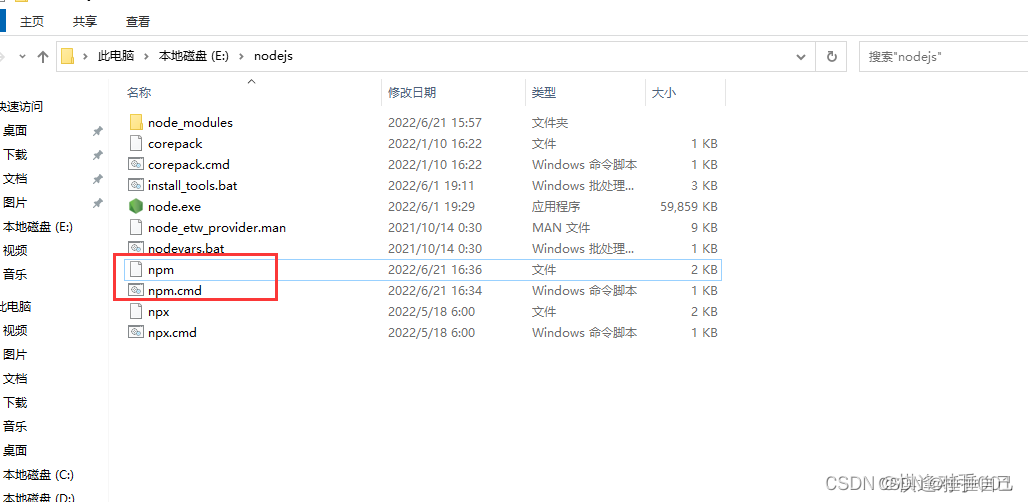Select the node_etw_provider.man file name
Screen dimensions: 1028x502
(217, 227)
